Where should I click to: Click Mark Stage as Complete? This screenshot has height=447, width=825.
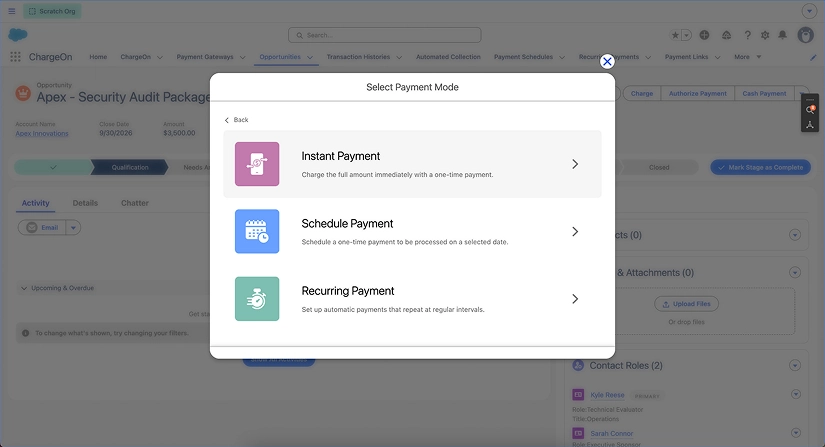coord(760,167)
